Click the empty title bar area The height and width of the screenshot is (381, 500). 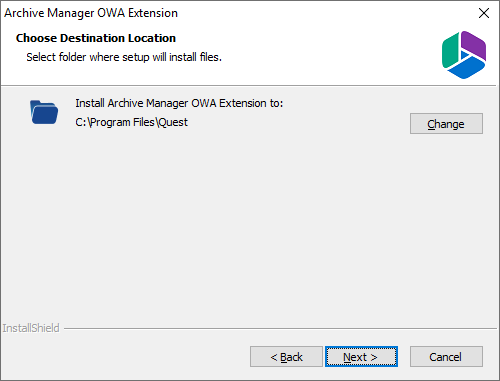click(327, 13)
